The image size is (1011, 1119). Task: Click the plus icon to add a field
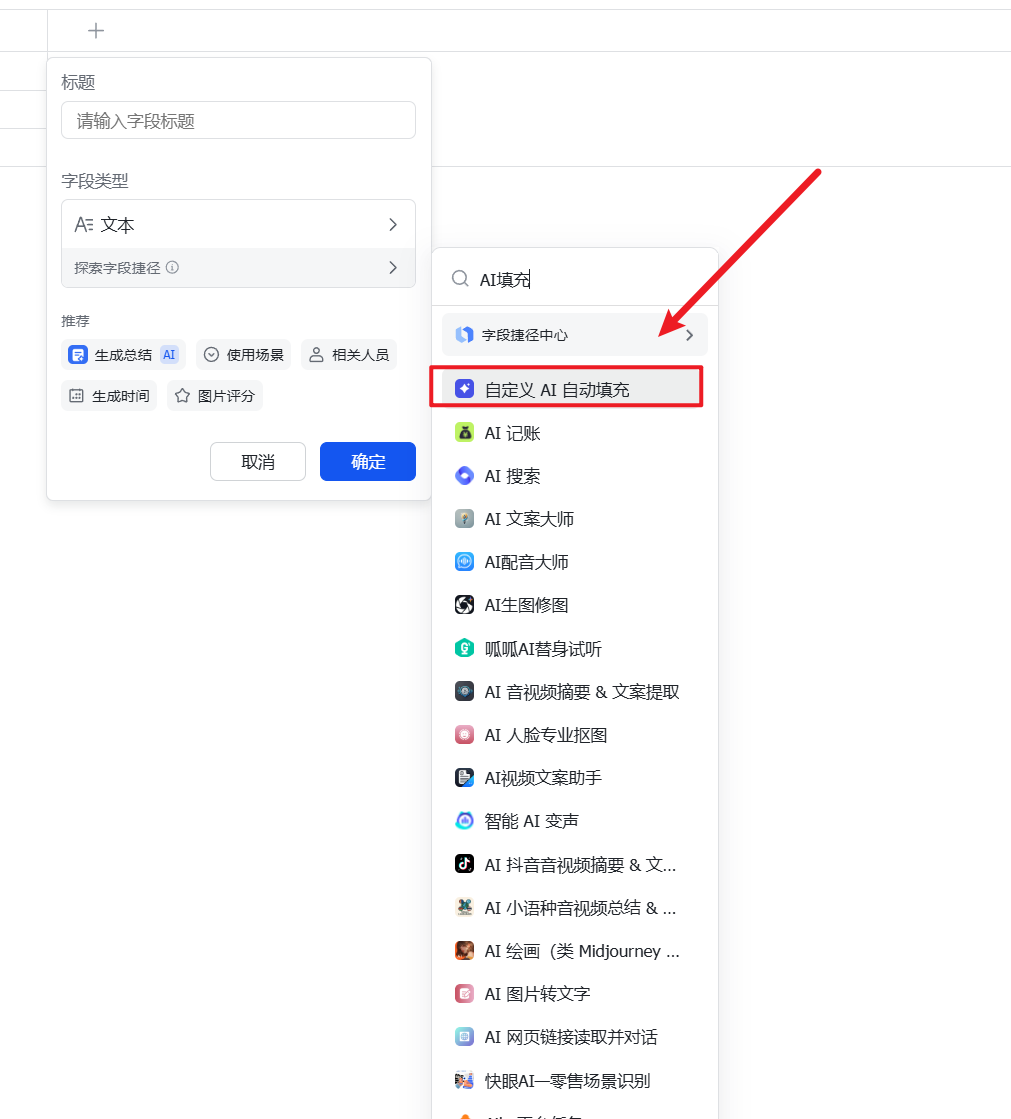96,31
